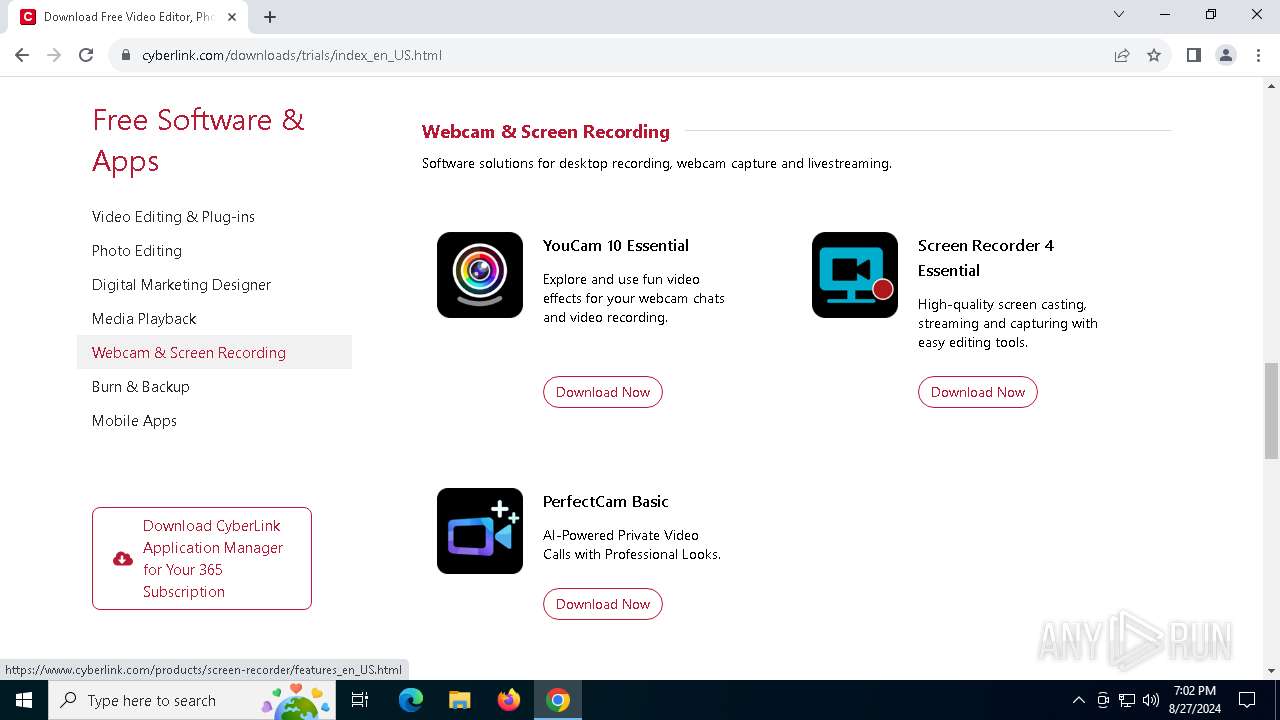This screenshot has height=720, width=1280.
Task: Bookmark this page with the star icon
Action: pyautogui.click(x=1154, y=55)
